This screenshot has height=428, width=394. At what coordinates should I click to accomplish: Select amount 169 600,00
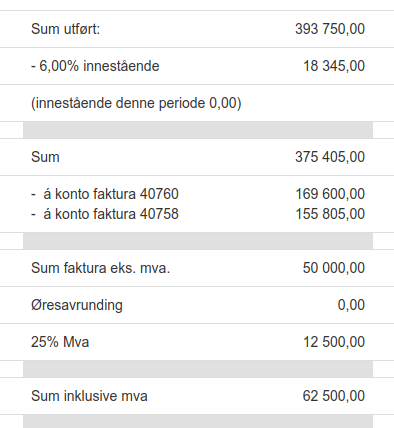pyautogui.click(x=330, y=194)
